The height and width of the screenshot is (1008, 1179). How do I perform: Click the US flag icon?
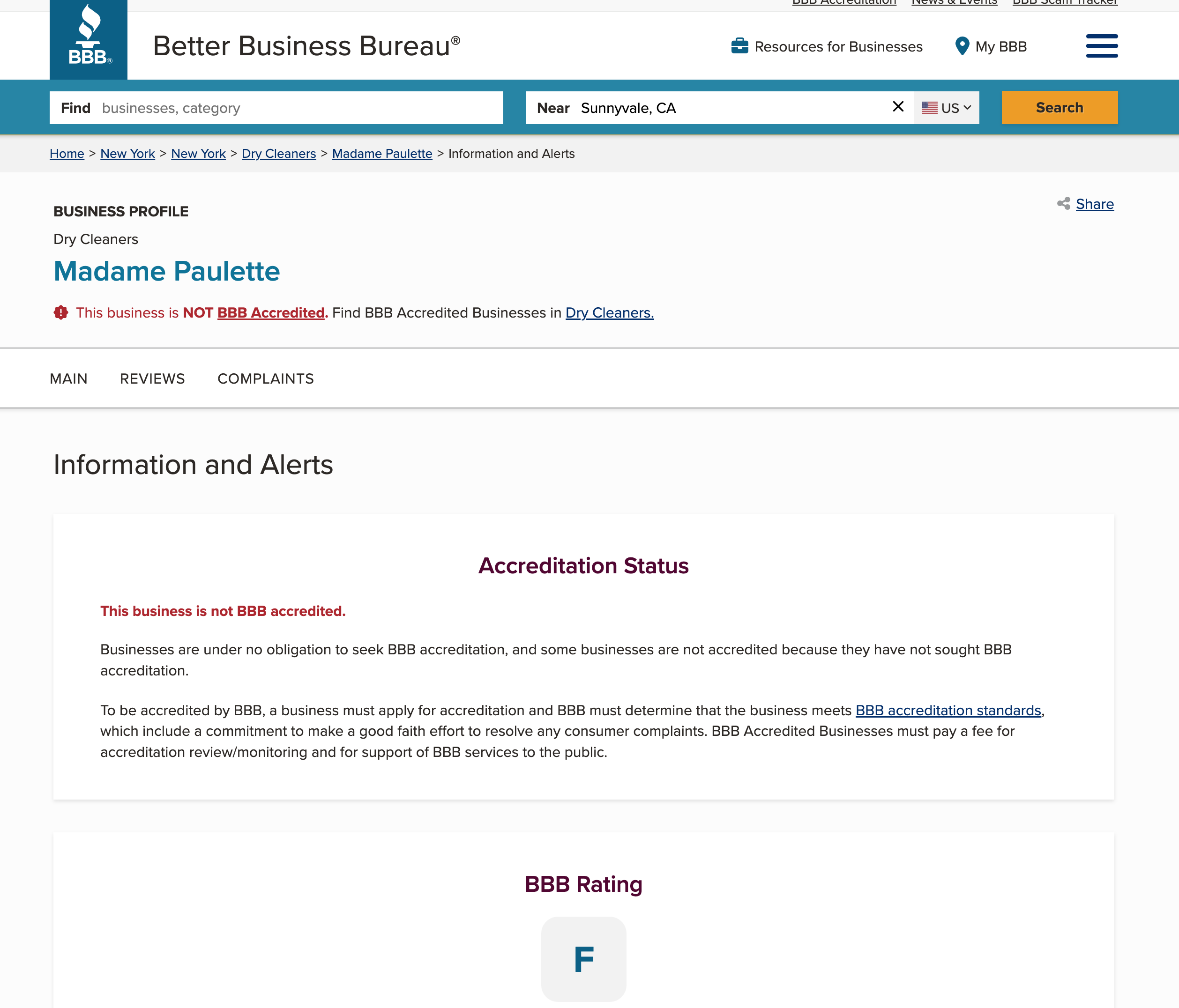tap(929, 108)
